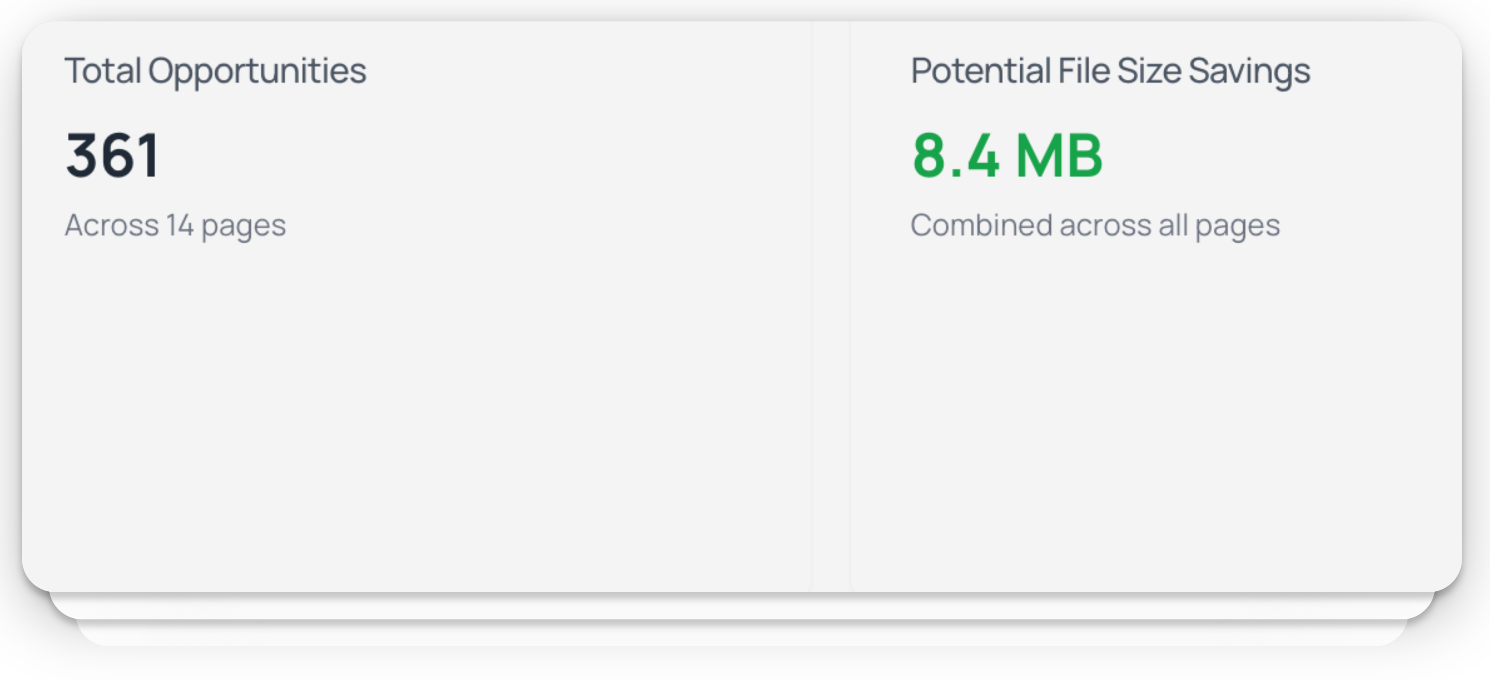Click the 8.4 figure in green
Screen dimensions: 1490x680
coord(956,157)
